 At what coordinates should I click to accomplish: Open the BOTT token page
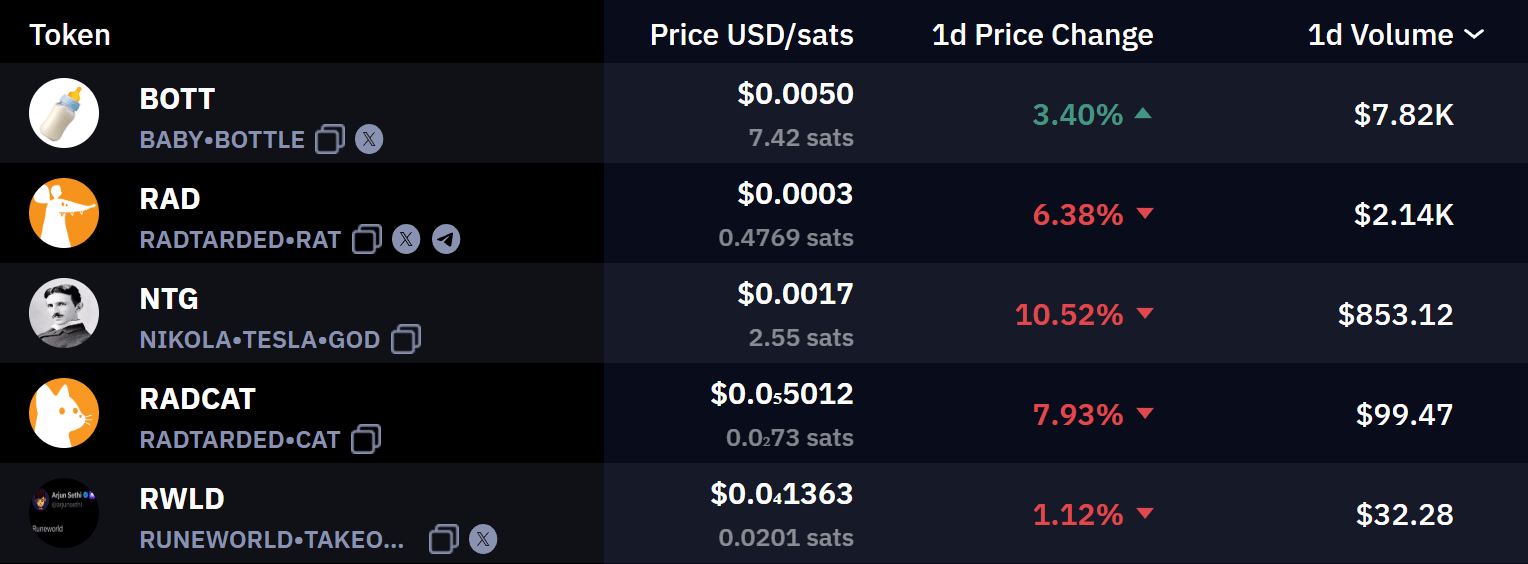pos(177,99)
